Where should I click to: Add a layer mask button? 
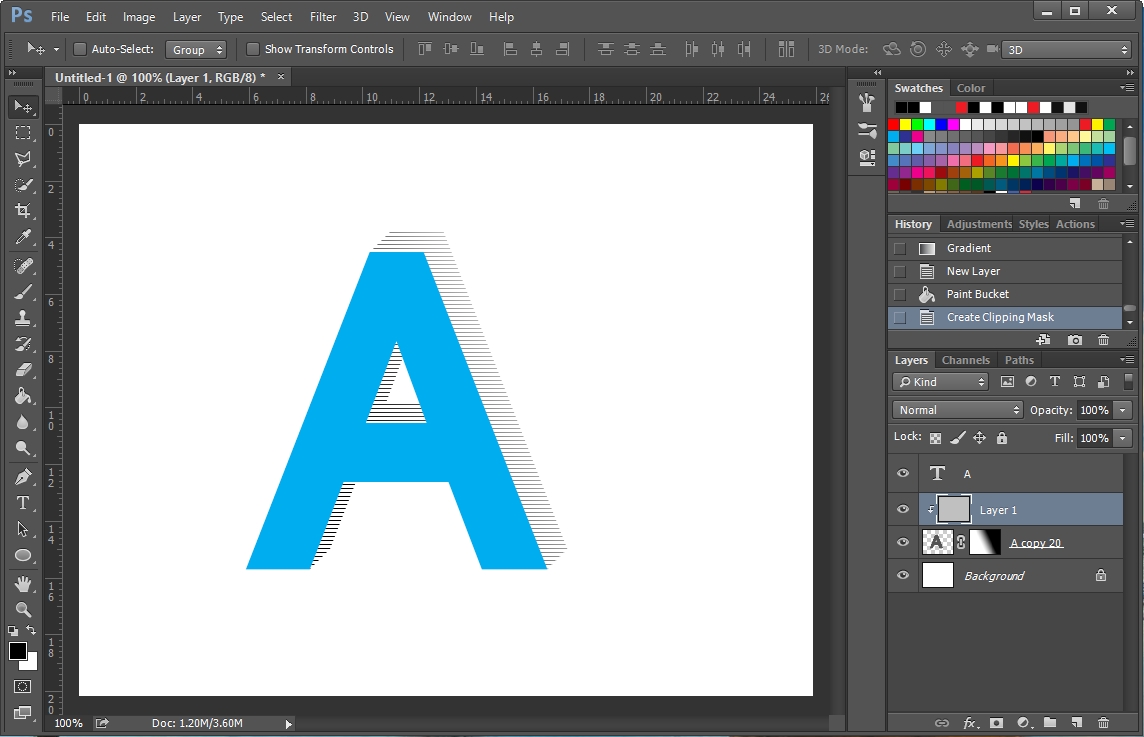coord(997,723)
